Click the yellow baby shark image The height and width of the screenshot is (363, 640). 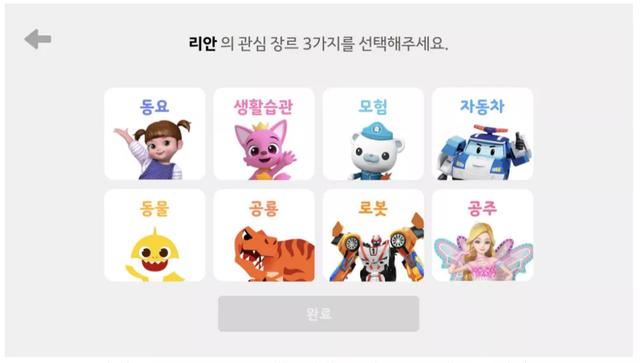(154, 255)
